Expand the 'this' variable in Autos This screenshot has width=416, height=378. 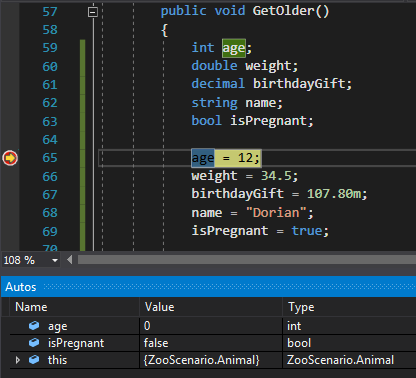click(18, 360)
